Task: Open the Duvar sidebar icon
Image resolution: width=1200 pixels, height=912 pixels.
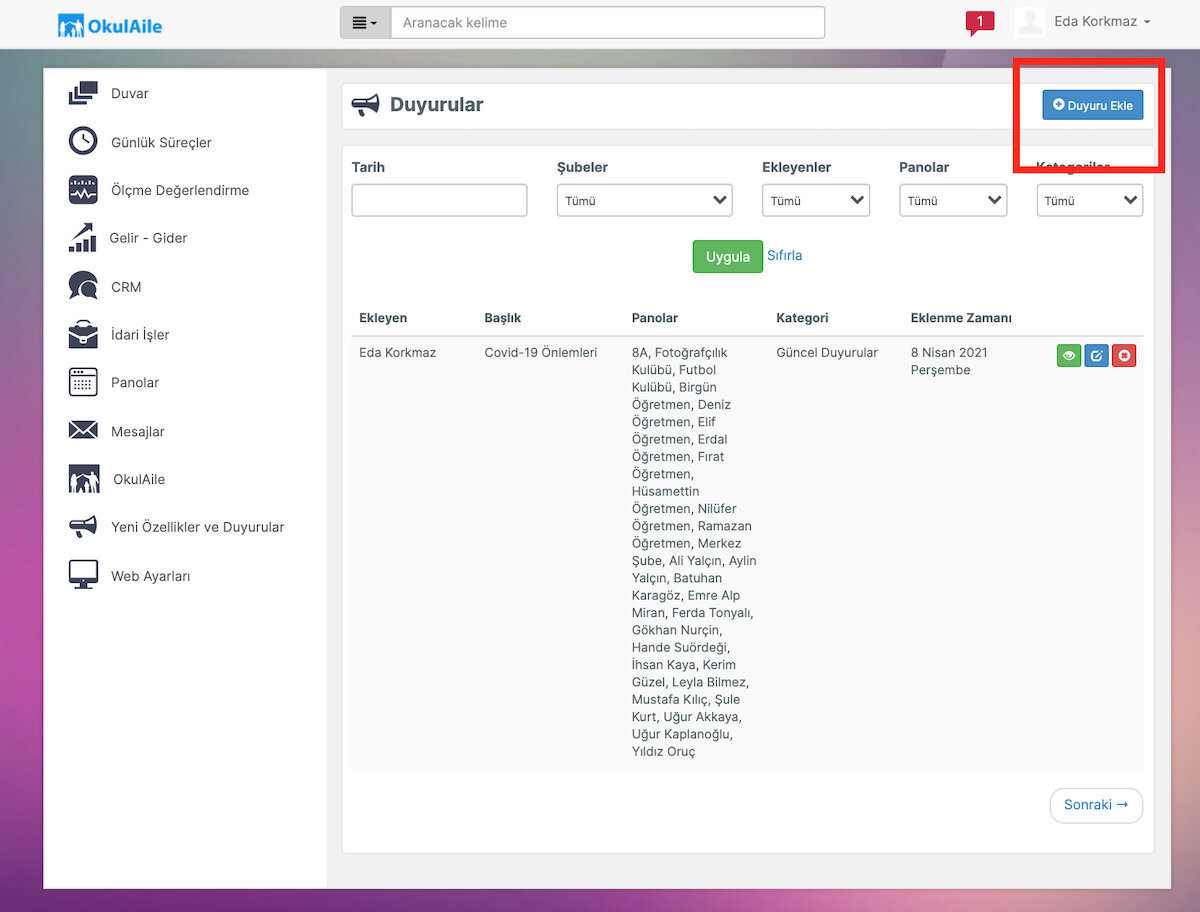Action: click(83, 93)
